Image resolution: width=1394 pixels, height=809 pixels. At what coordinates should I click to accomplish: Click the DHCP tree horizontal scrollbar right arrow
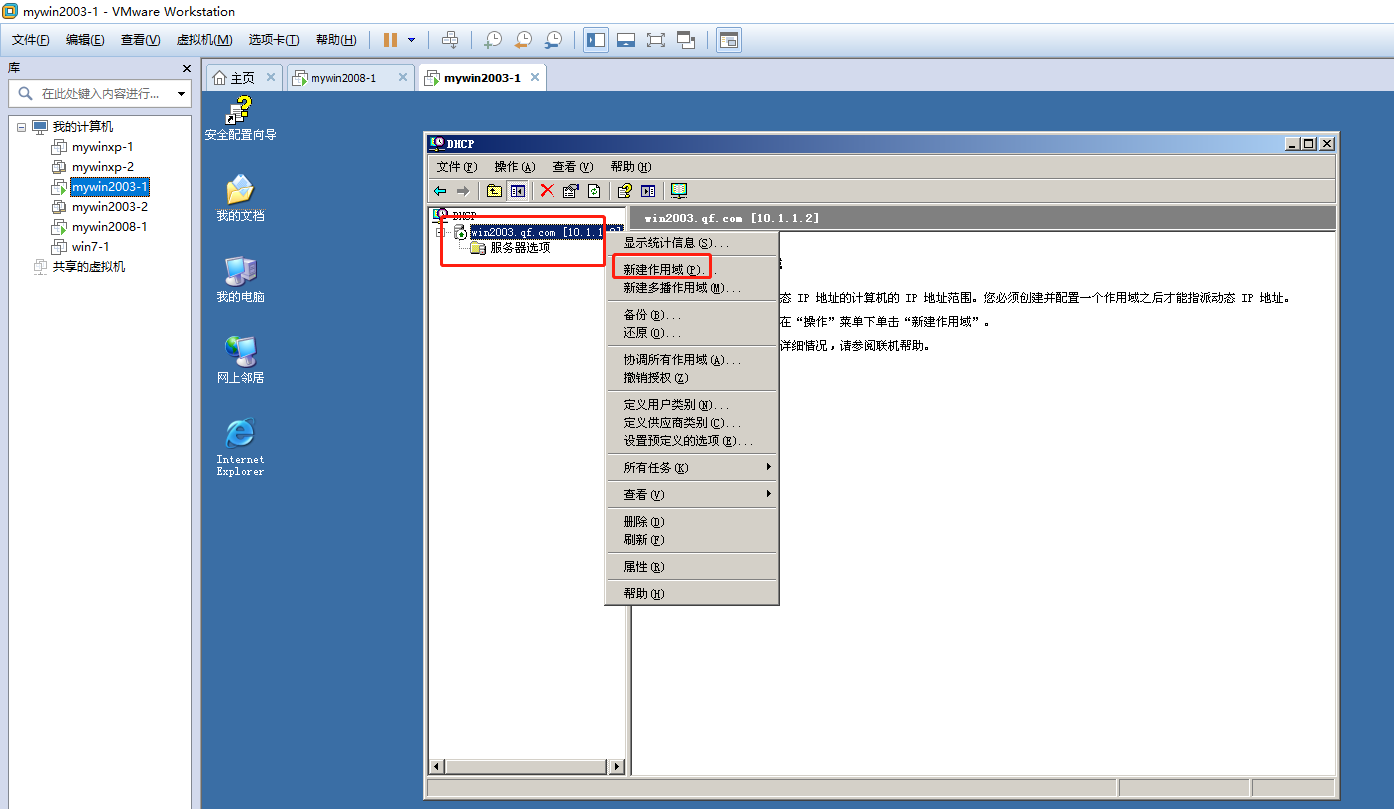[x=617, y=767]
